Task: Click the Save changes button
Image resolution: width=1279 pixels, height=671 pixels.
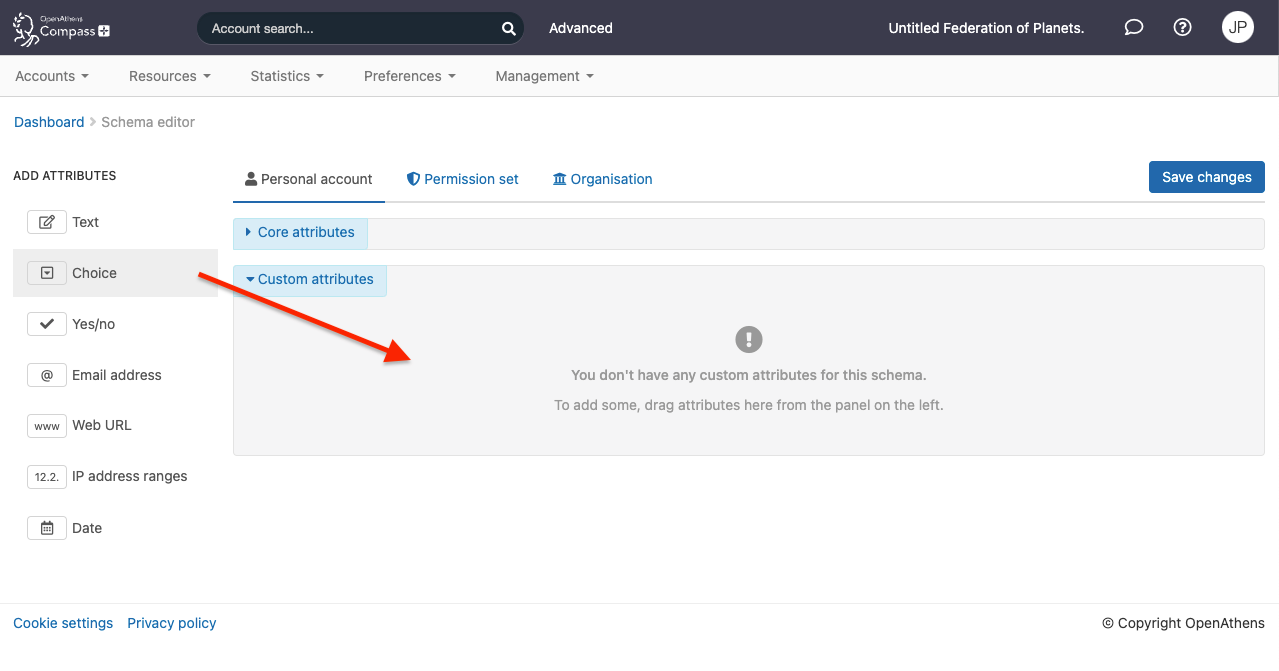Action: click(1206, 177)
